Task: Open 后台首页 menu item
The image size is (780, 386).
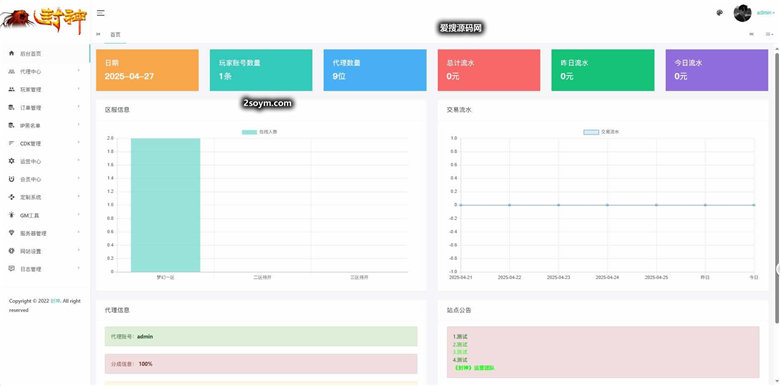Action: pos(45,54)
